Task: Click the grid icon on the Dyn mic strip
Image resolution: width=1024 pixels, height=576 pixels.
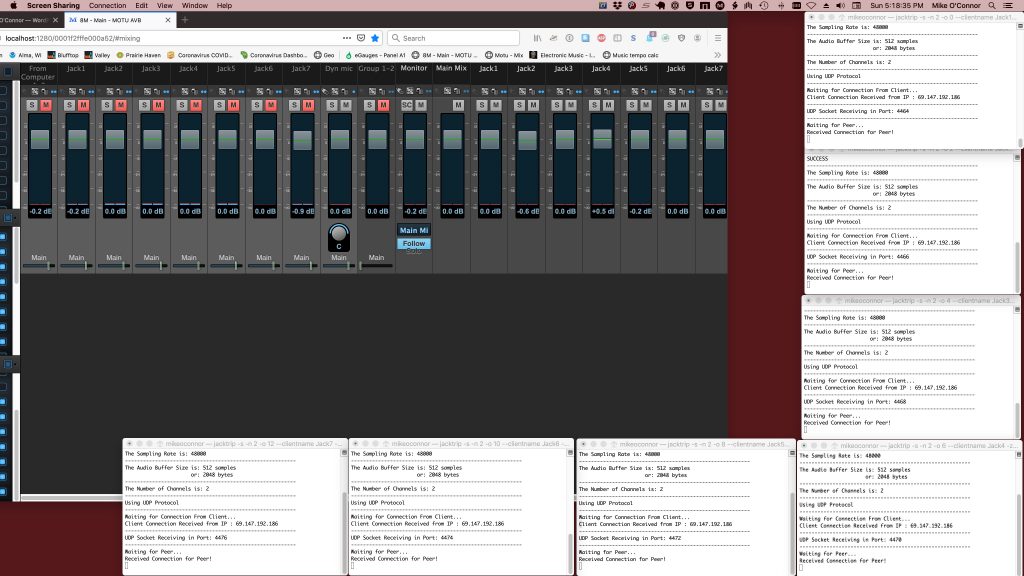Action: point(335,91)
